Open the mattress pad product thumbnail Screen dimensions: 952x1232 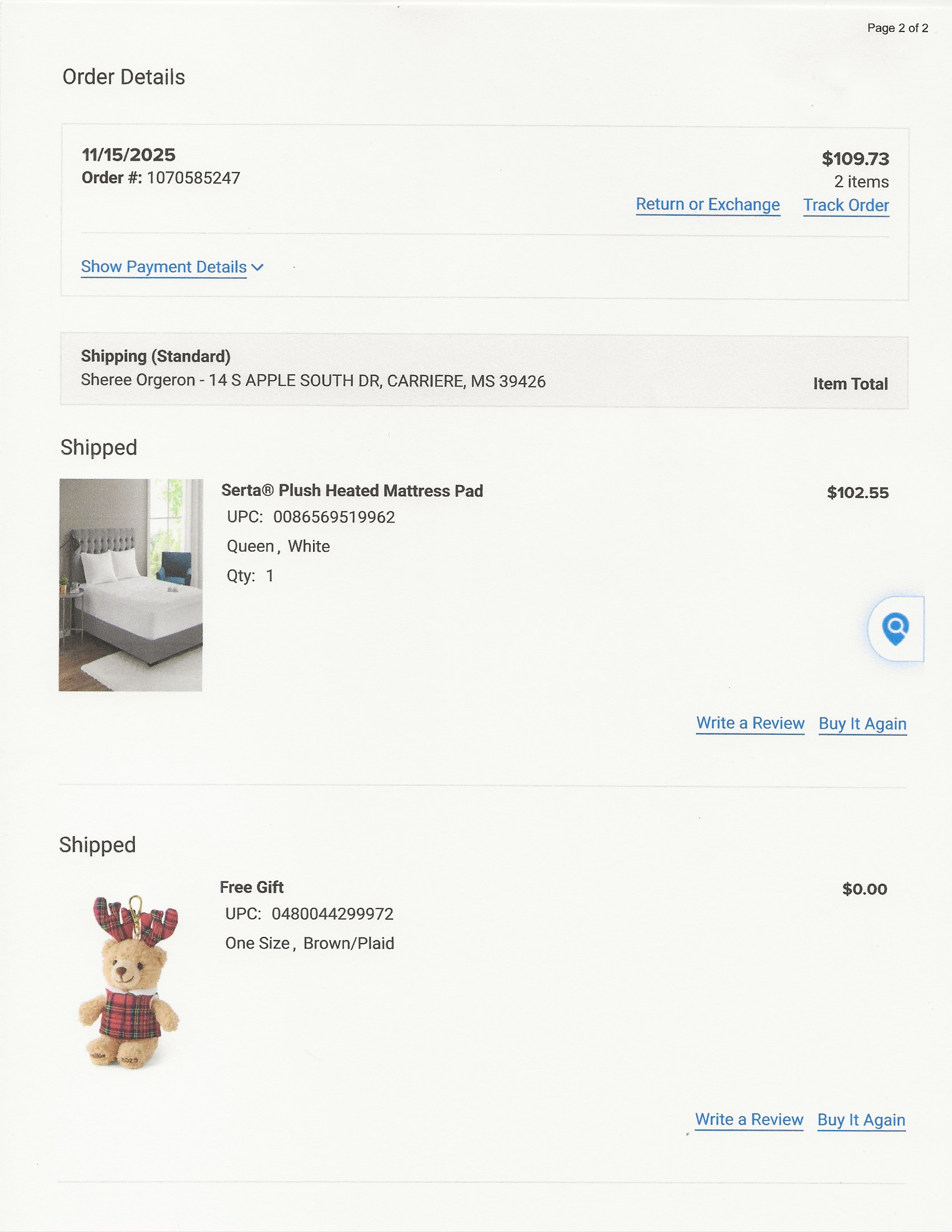coord(131,585)
